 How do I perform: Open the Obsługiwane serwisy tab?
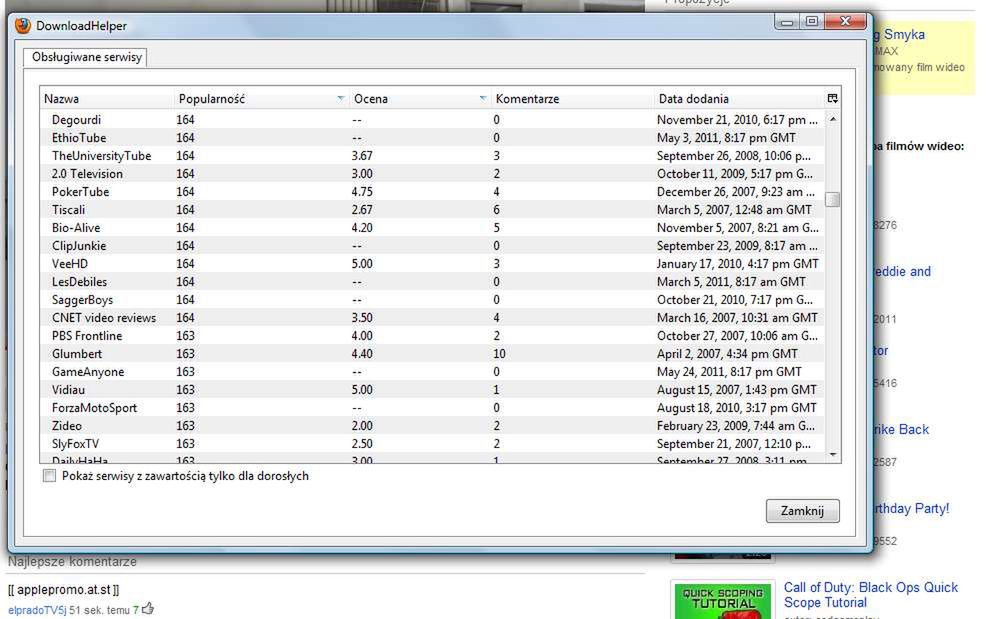86,57
